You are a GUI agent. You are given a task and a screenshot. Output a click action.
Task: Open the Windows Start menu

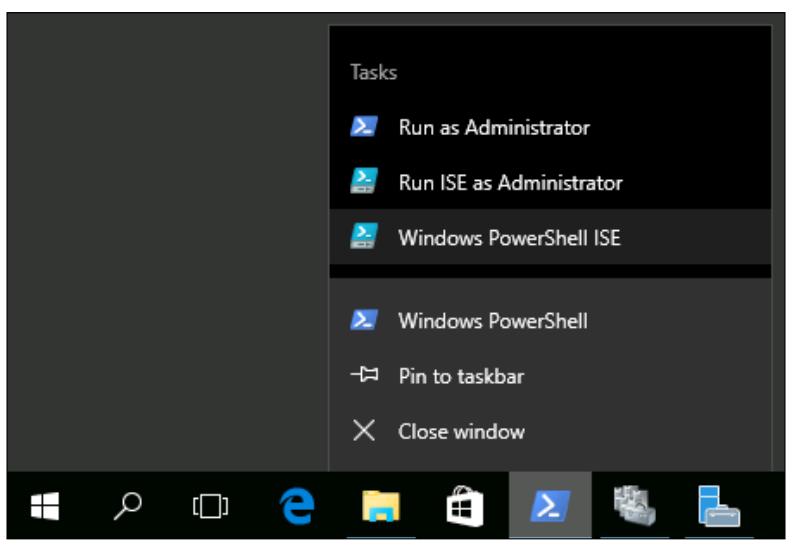point(45,506)
